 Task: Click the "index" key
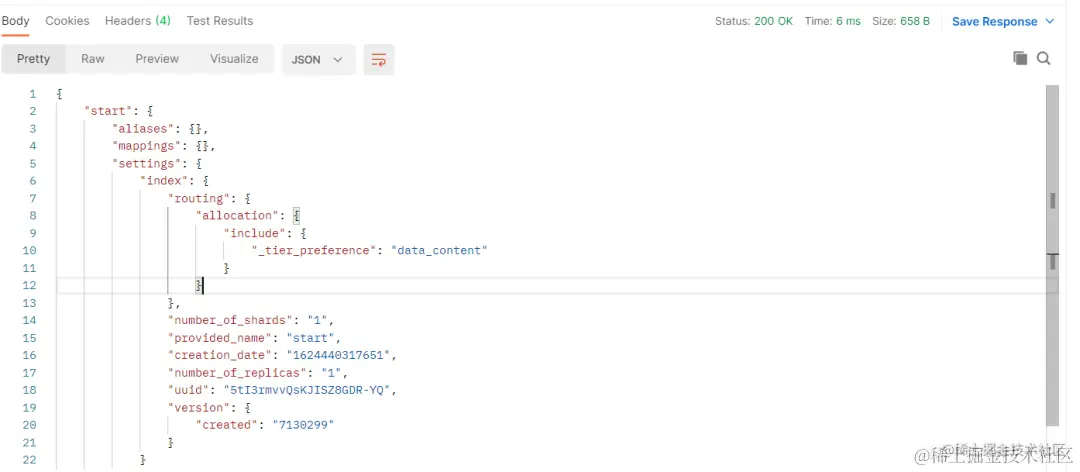click(x=164, y=181)
